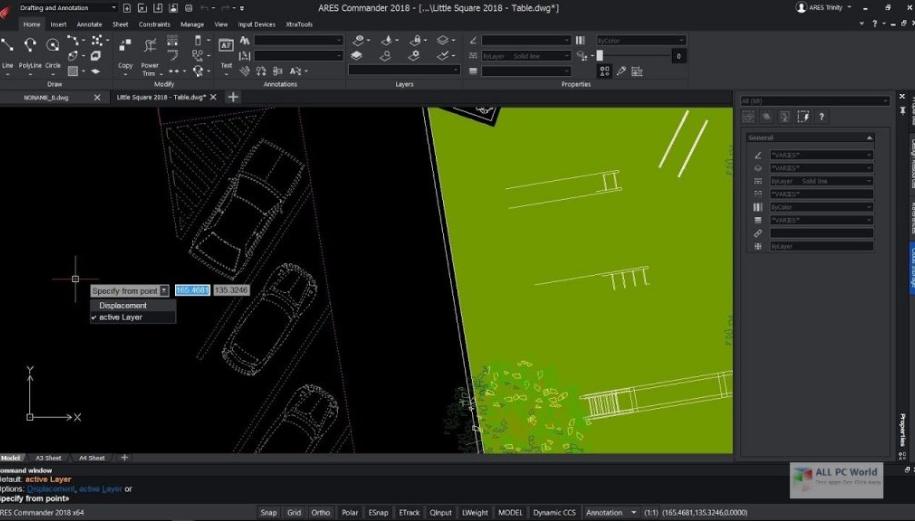The width and height of the screenshot is (915, 524).
Task: Open the All (68) selection dropdown
Action: (815, 101)
